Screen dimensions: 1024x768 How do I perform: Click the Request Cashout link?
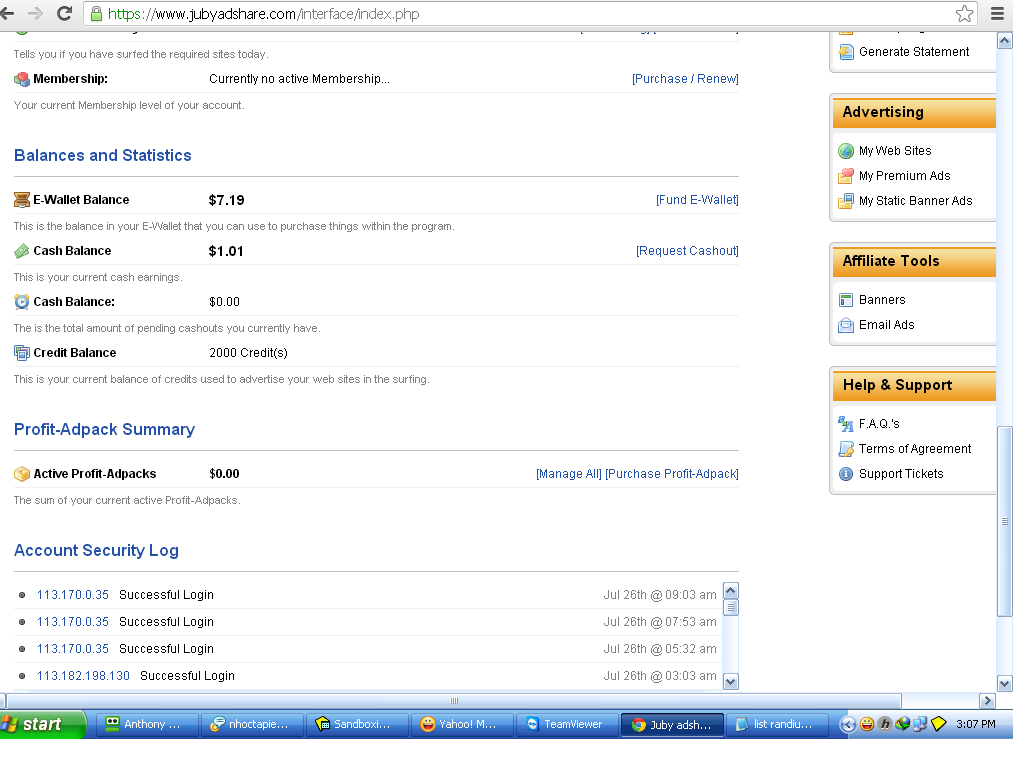(687, 251)
